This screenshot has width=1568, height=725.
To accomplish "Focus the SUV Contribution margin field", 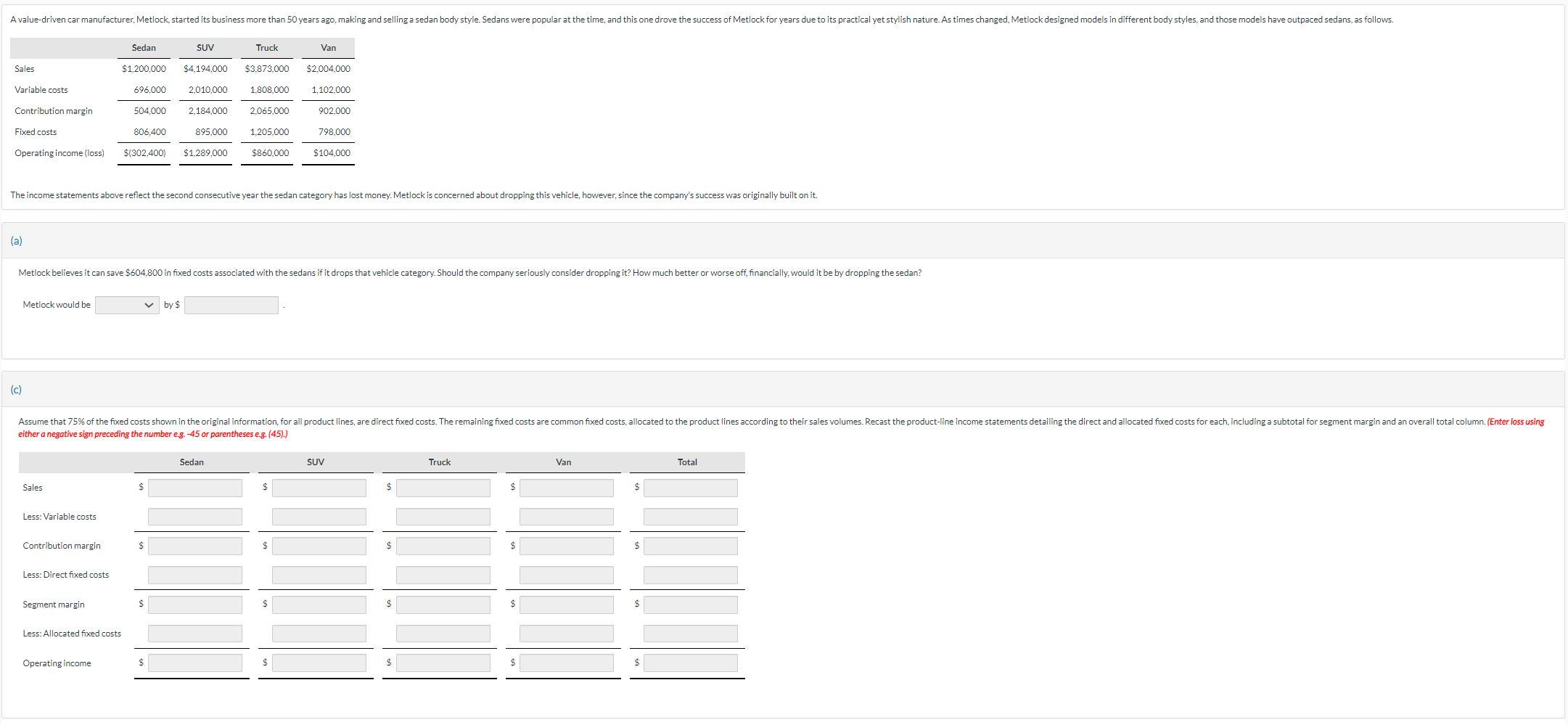I will click(x=319, y=546).
